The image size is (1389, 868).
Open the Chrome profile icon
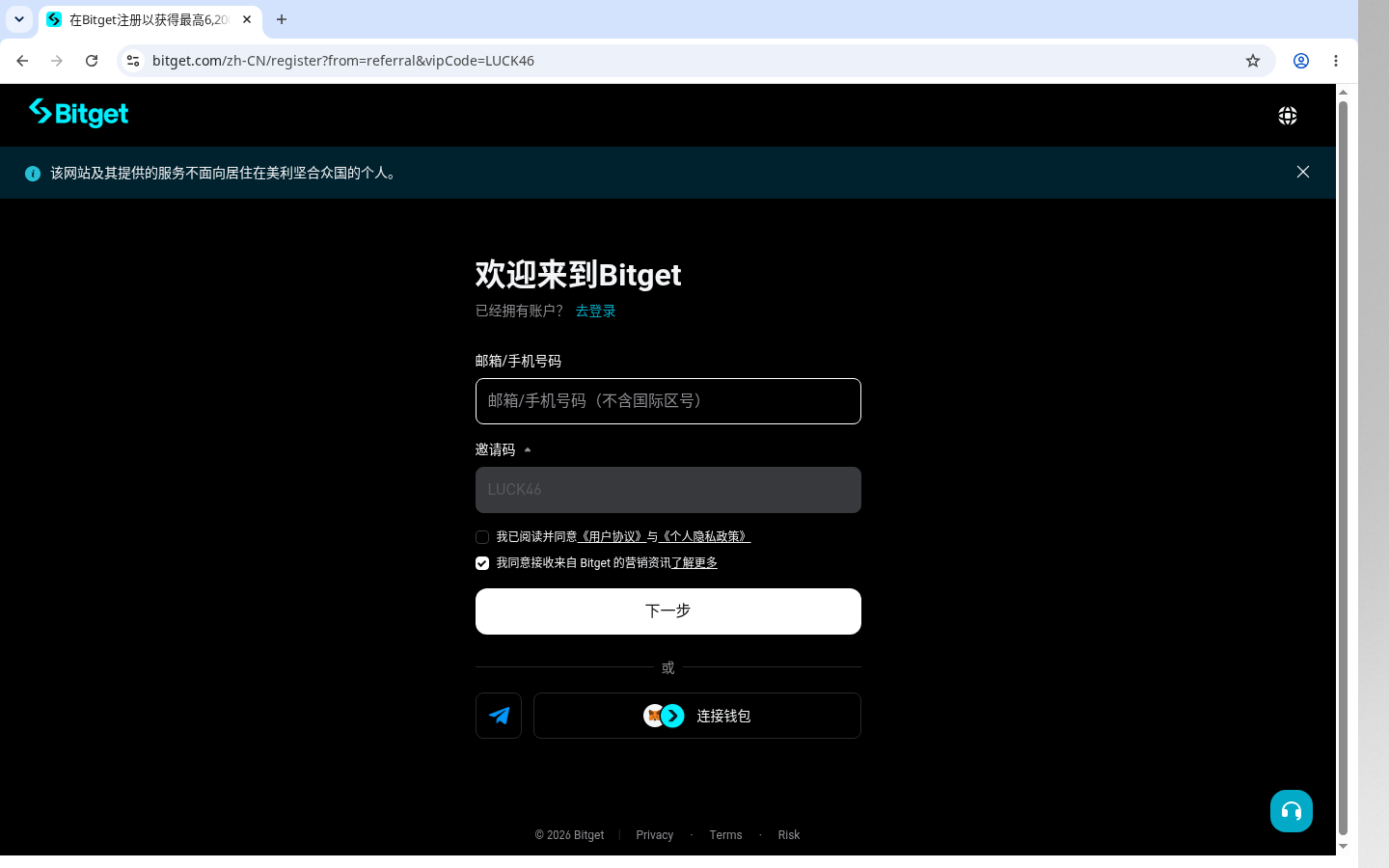pos(1301,61)
